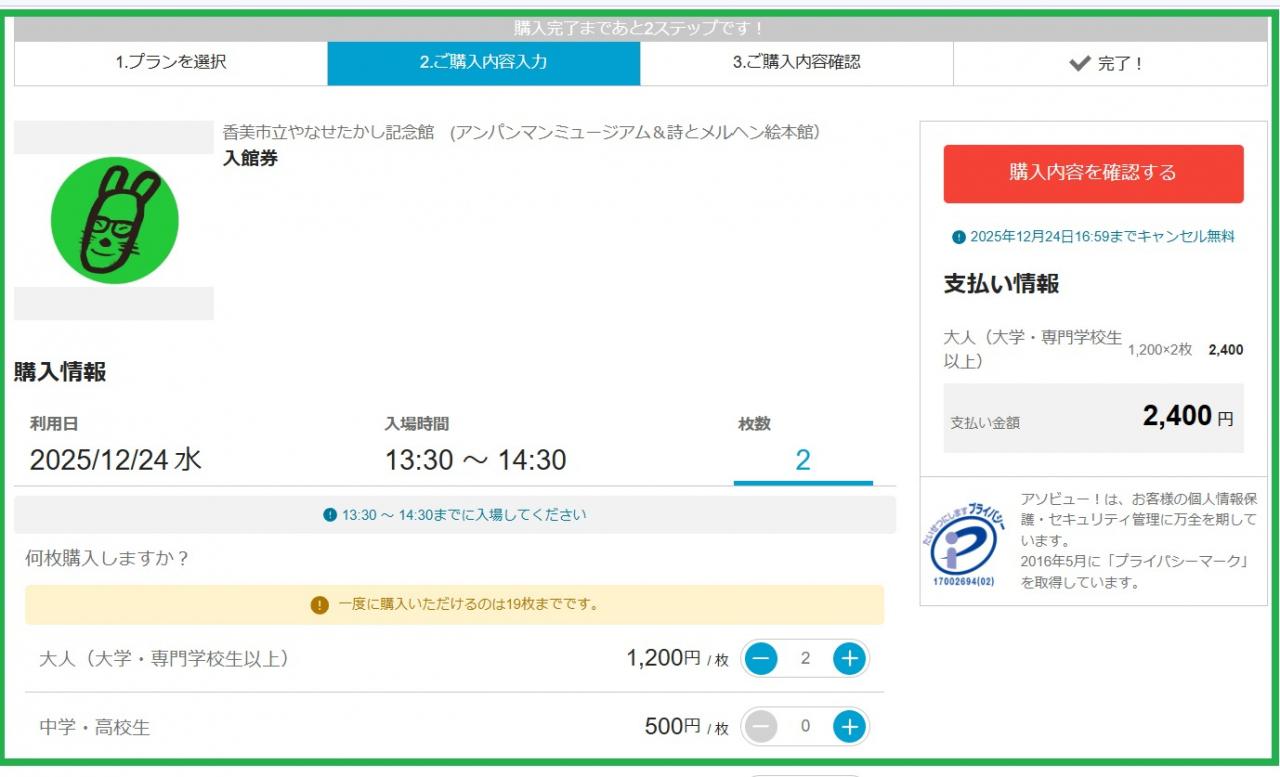Click the checkmark icon beside 完了!
The image size is (1280, 777).
[x=1079, y=63]
